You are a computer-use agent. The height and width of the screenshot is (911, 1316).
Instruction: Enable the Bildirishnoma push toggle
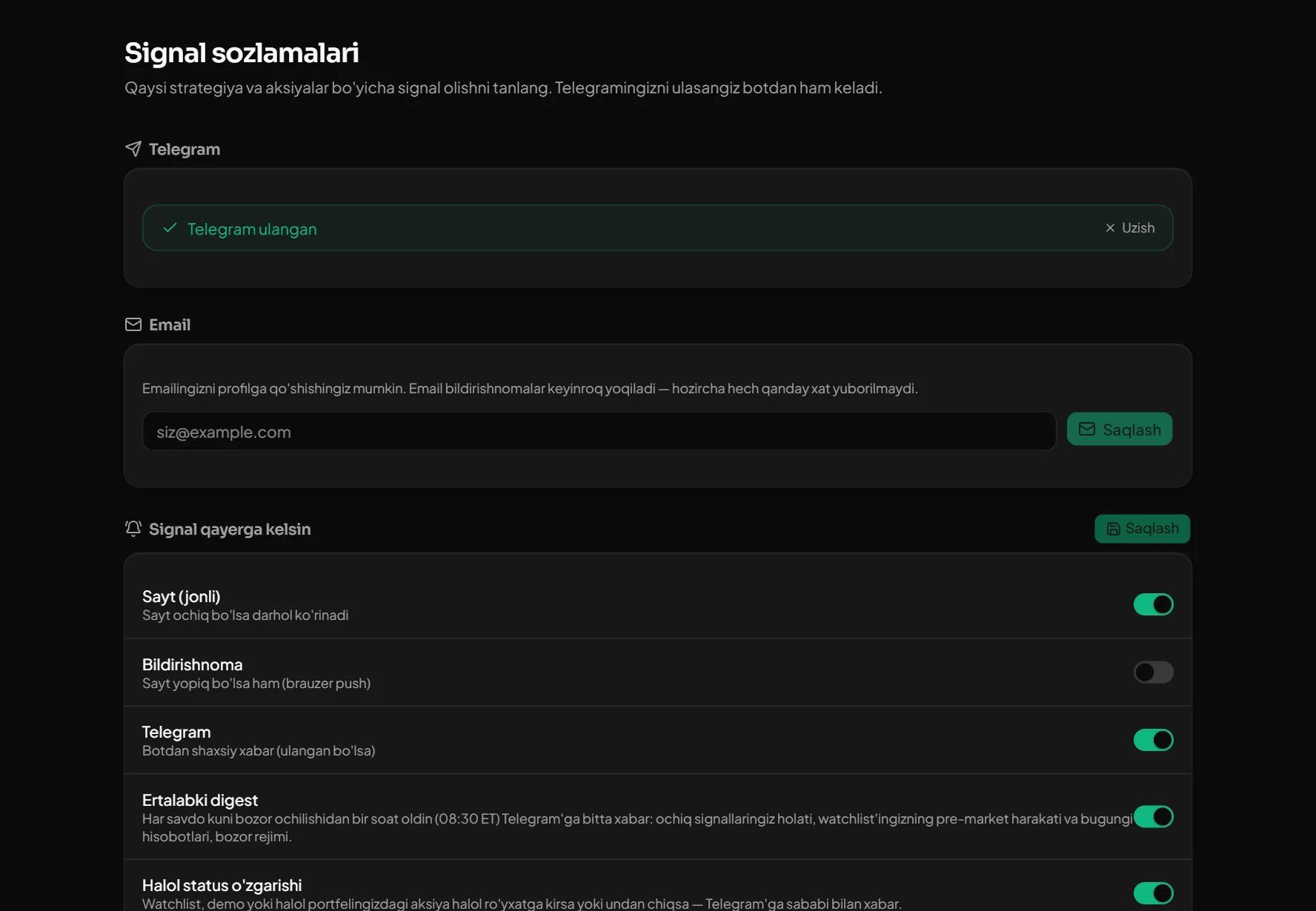(x=1154, y=673)
